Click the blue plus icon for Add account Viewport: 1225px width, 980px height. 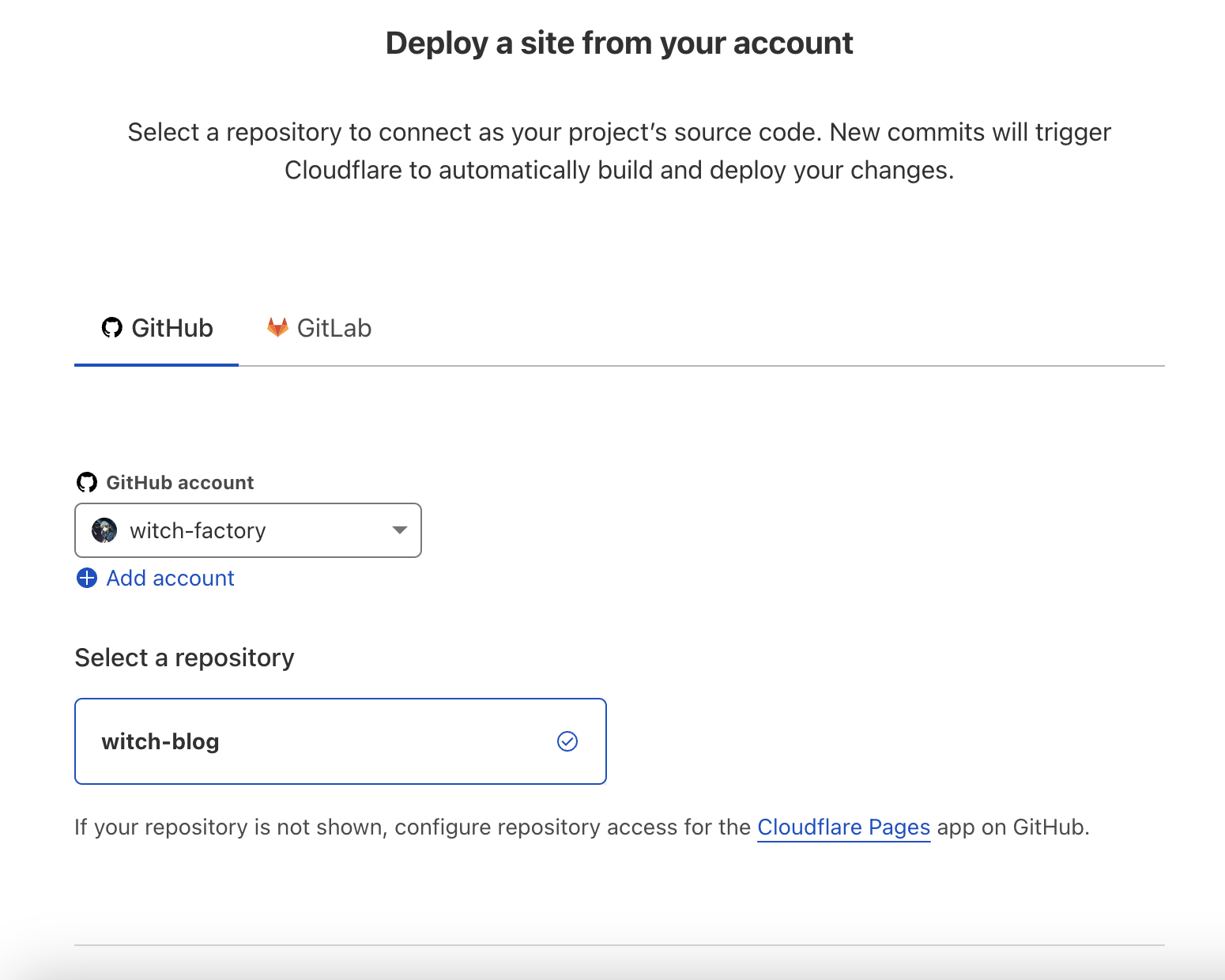pyautogui.click(x=87, y=578)
